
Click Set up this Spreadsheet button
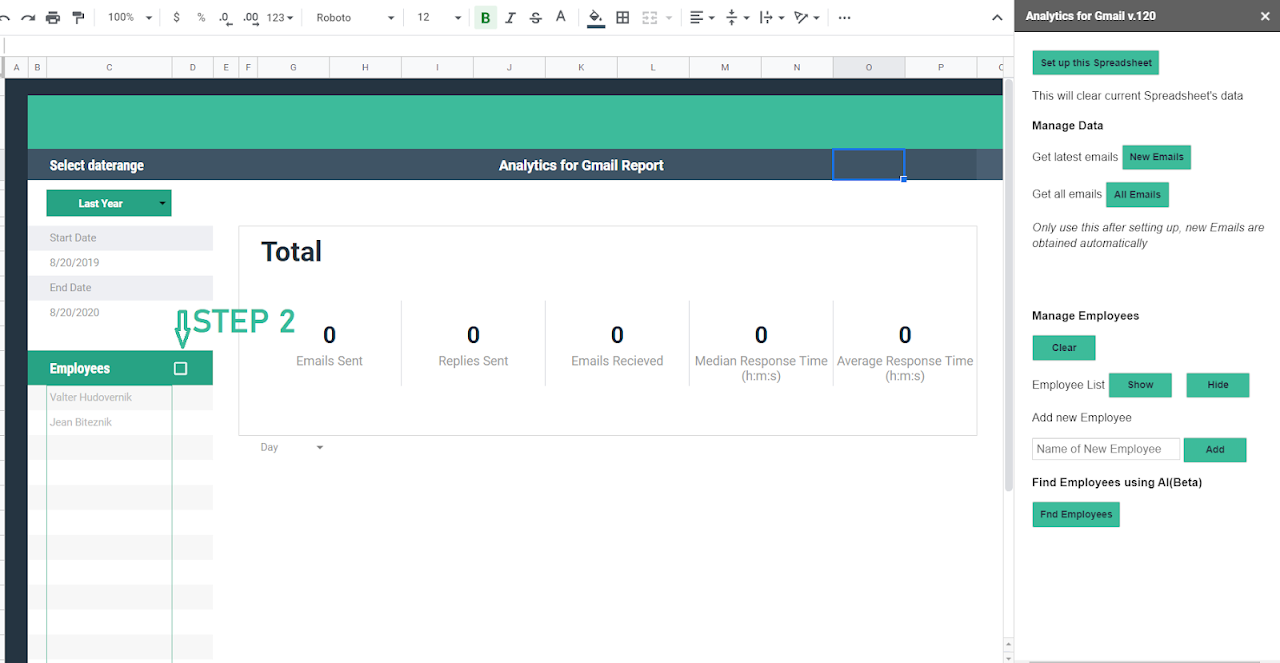(1096, 62)
